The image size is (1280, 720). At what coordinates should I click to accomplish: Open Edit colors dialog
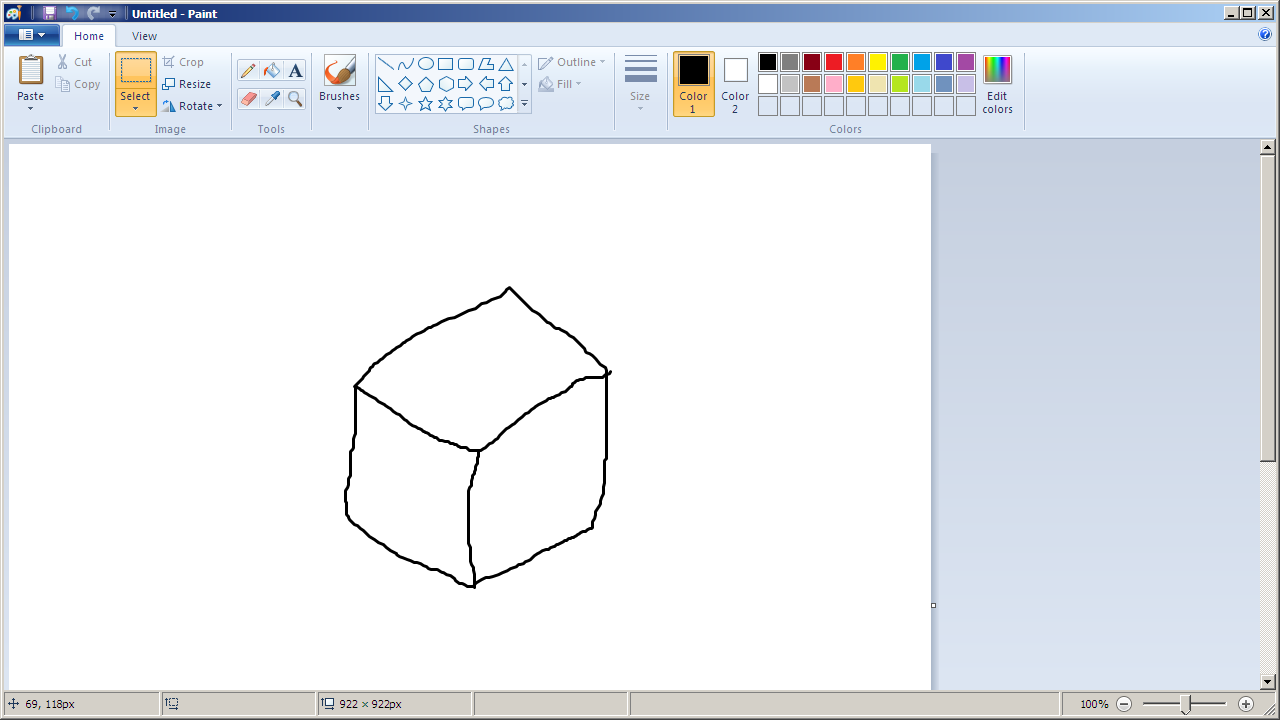click(x=997, y=84)
